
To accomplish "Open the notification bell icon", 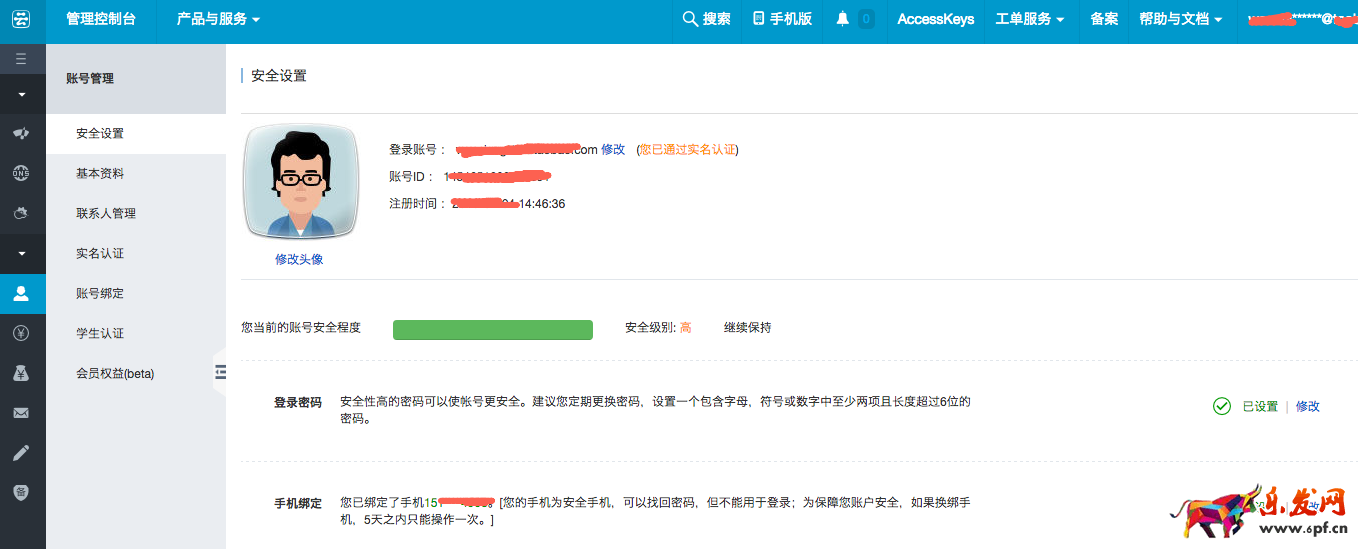I will pos(843,19).
